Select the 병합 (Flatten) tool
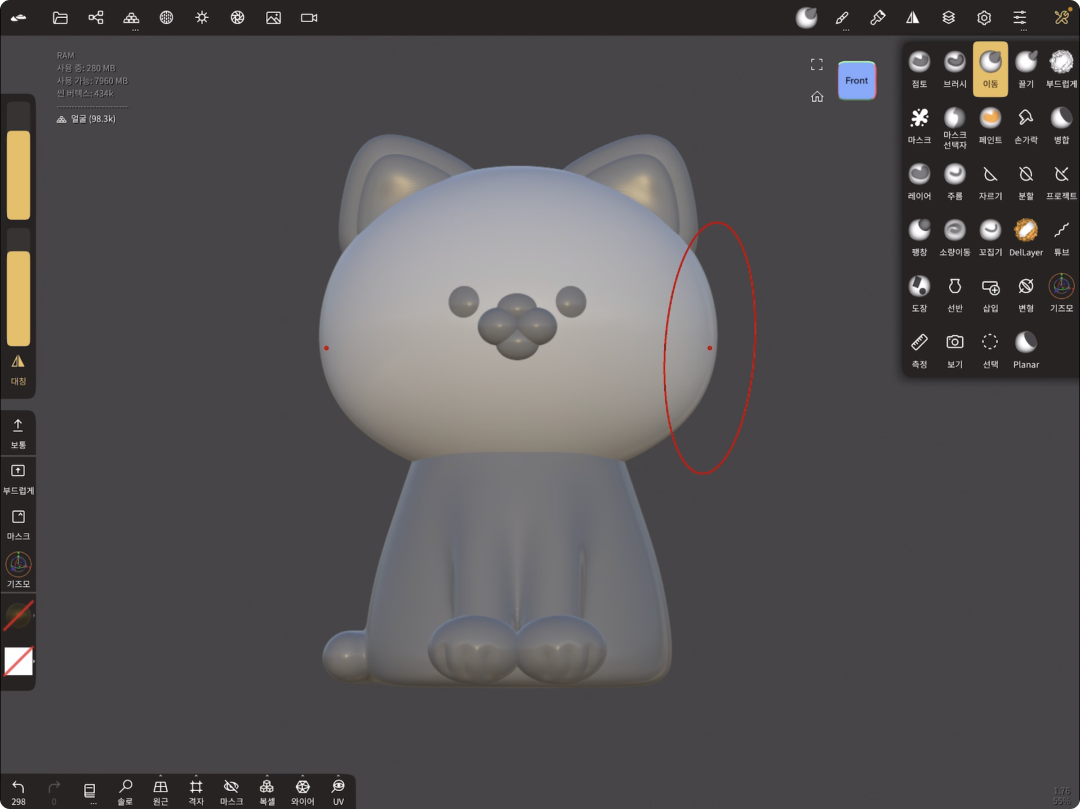This screenshot has width=1080, height=809. click(x=1061, y=125)
